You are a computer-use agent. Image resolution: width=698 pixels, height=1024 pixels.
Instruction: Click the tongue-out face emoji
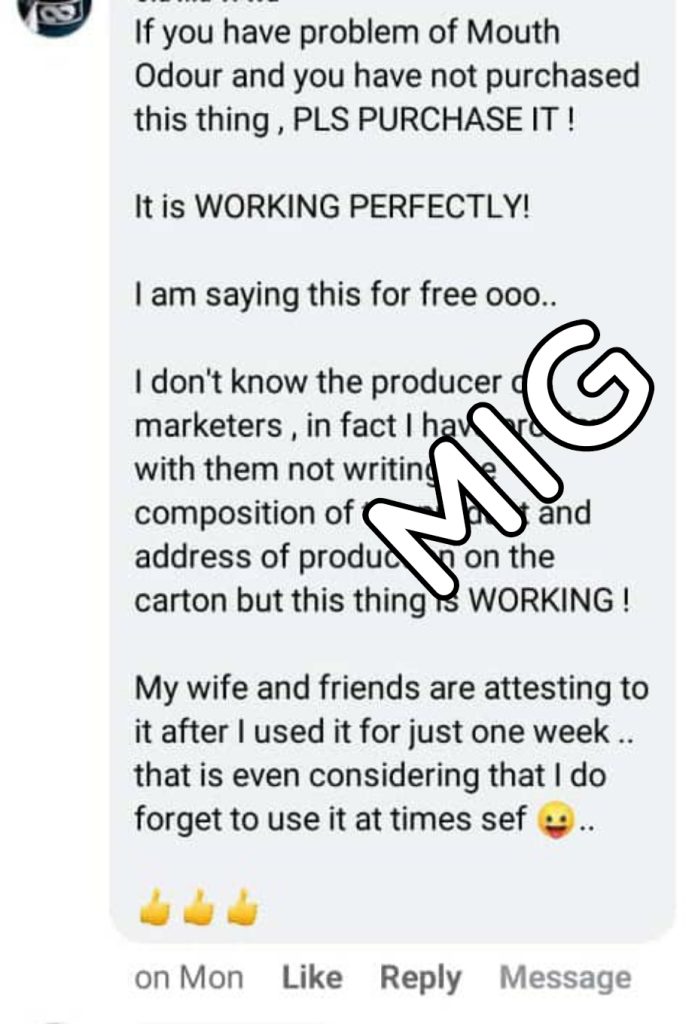[x=557, y=821]
